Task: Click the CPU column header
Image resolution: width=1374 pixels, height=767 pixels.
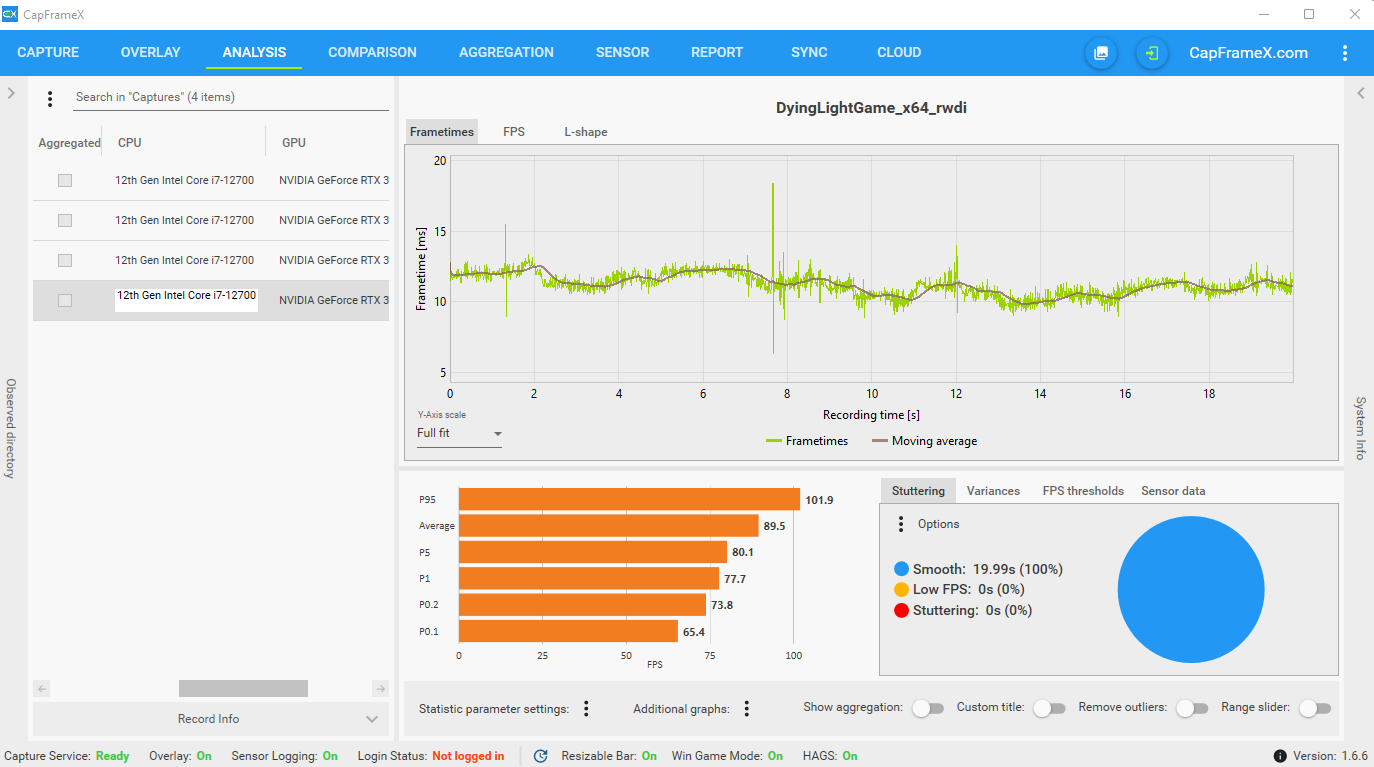Action: coord(130,143)
